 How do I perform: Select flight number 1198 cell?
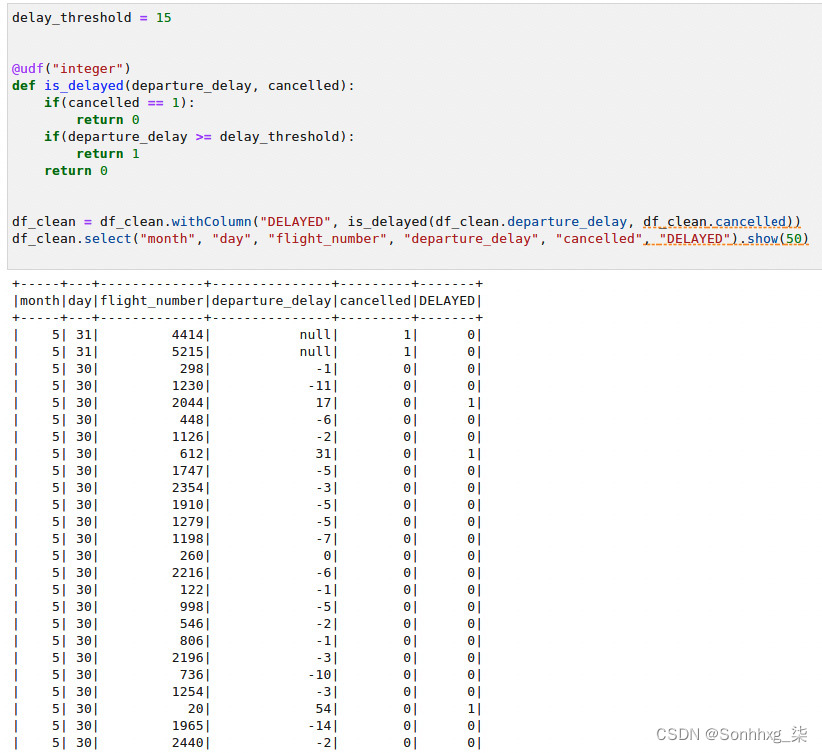(x=188, y=539)
